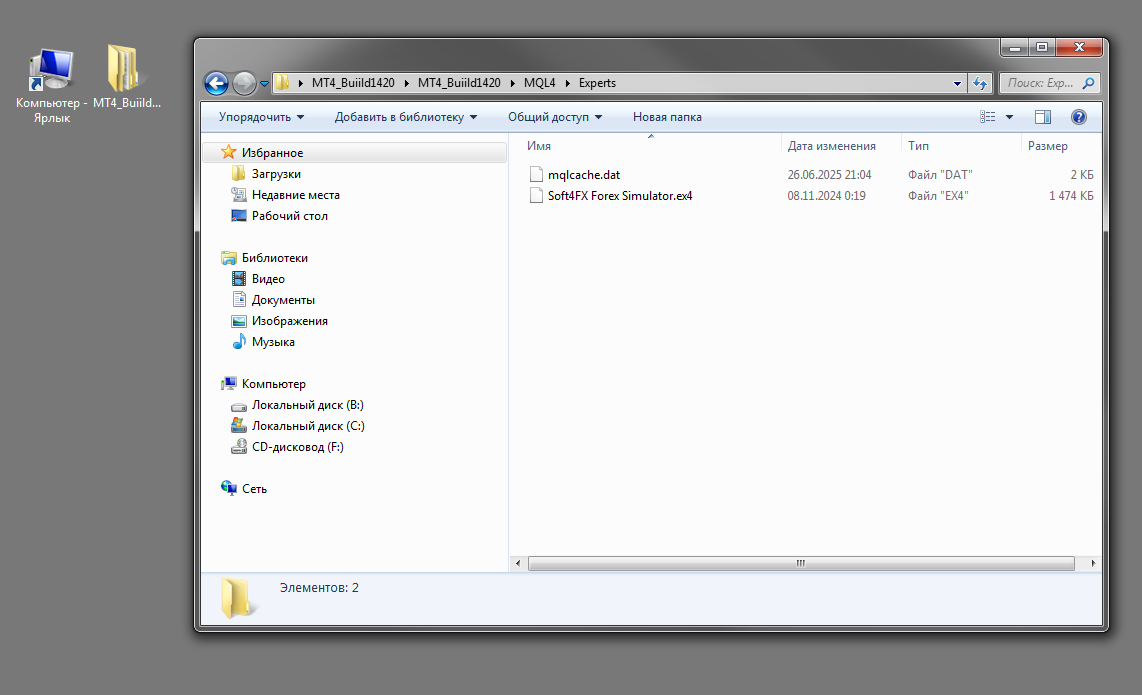Refresh the folder with the refresh icon
Screen dimensions: 1142x695
[x=980, y=83]
